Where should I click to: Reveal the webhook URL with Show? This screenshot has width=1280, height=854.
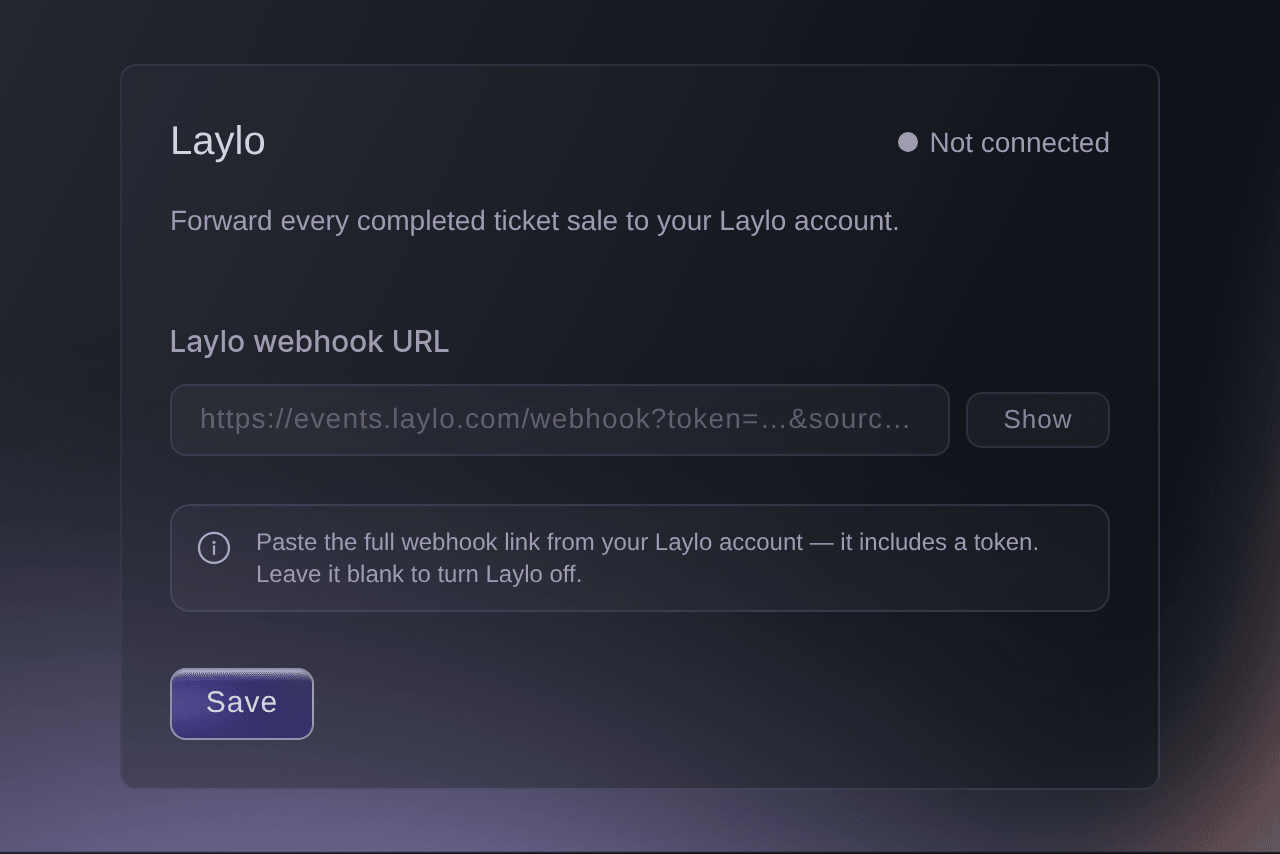coord(1037,420)
